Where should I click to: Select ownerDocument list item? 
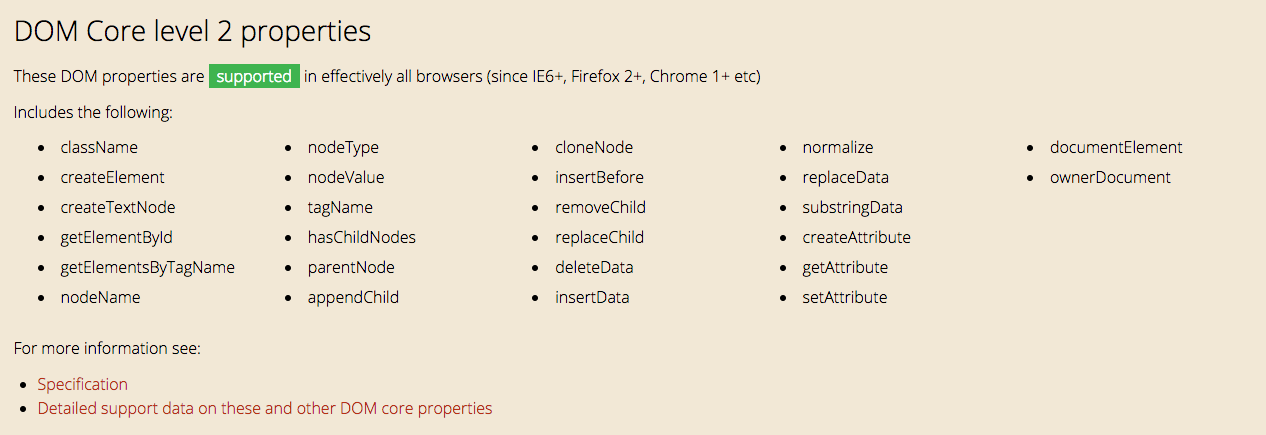point(1110,177)
